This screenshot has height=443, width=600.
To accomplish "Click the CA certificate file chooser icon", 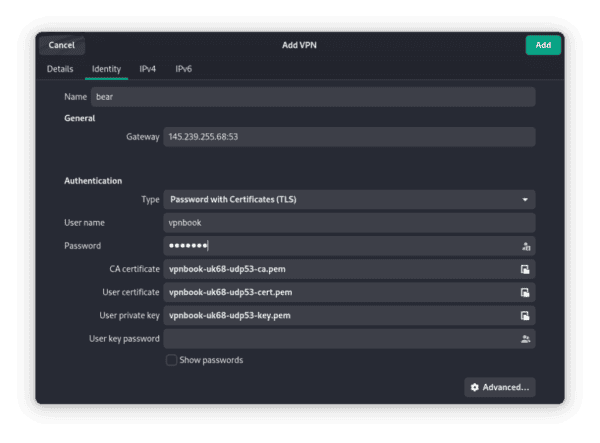I will 524,269.
